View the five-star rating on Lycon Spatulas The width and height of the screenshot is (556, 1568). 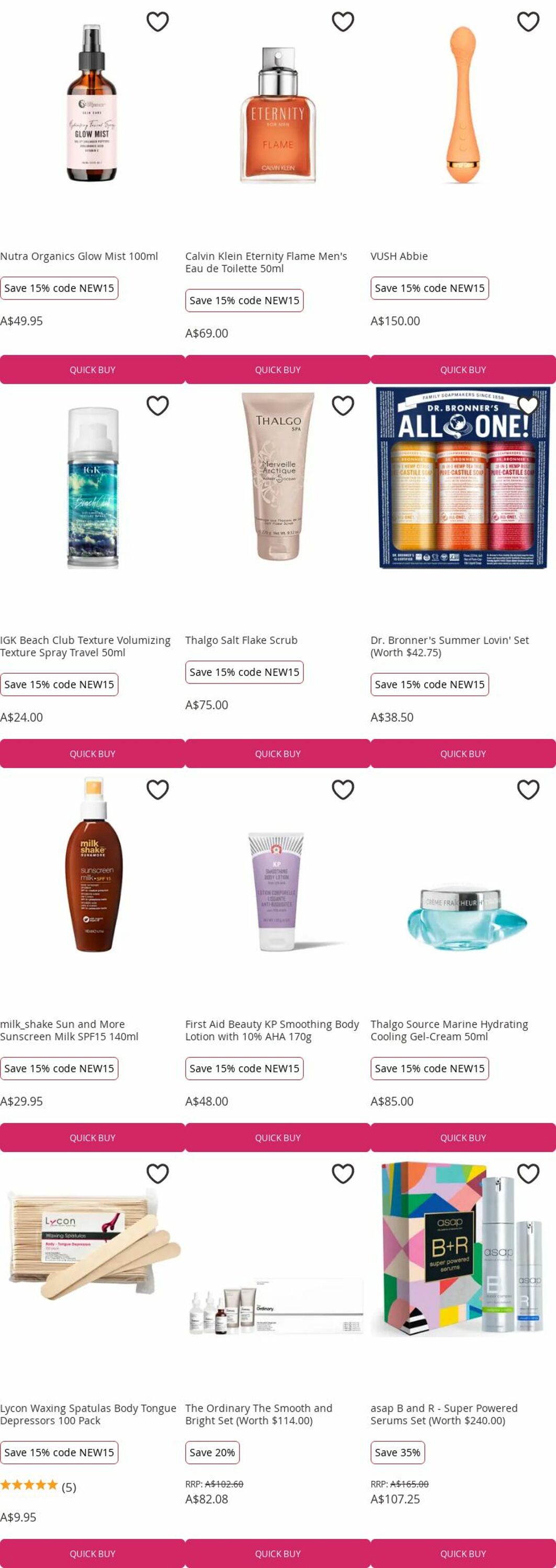pos(29,1485)
